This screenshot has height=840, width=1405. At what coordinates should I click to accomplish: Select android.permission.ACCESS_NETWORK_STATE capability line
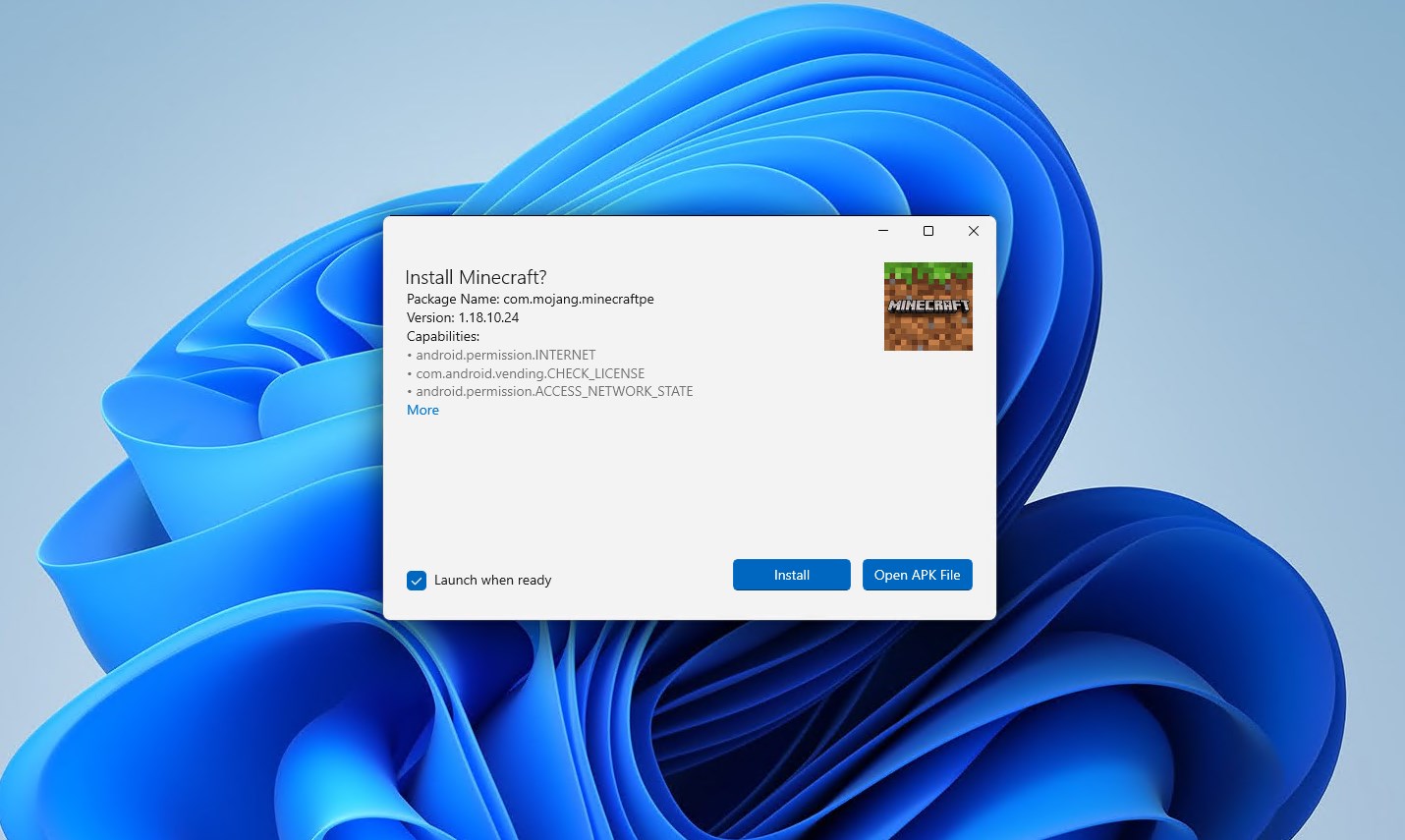[x=550, y=391]
